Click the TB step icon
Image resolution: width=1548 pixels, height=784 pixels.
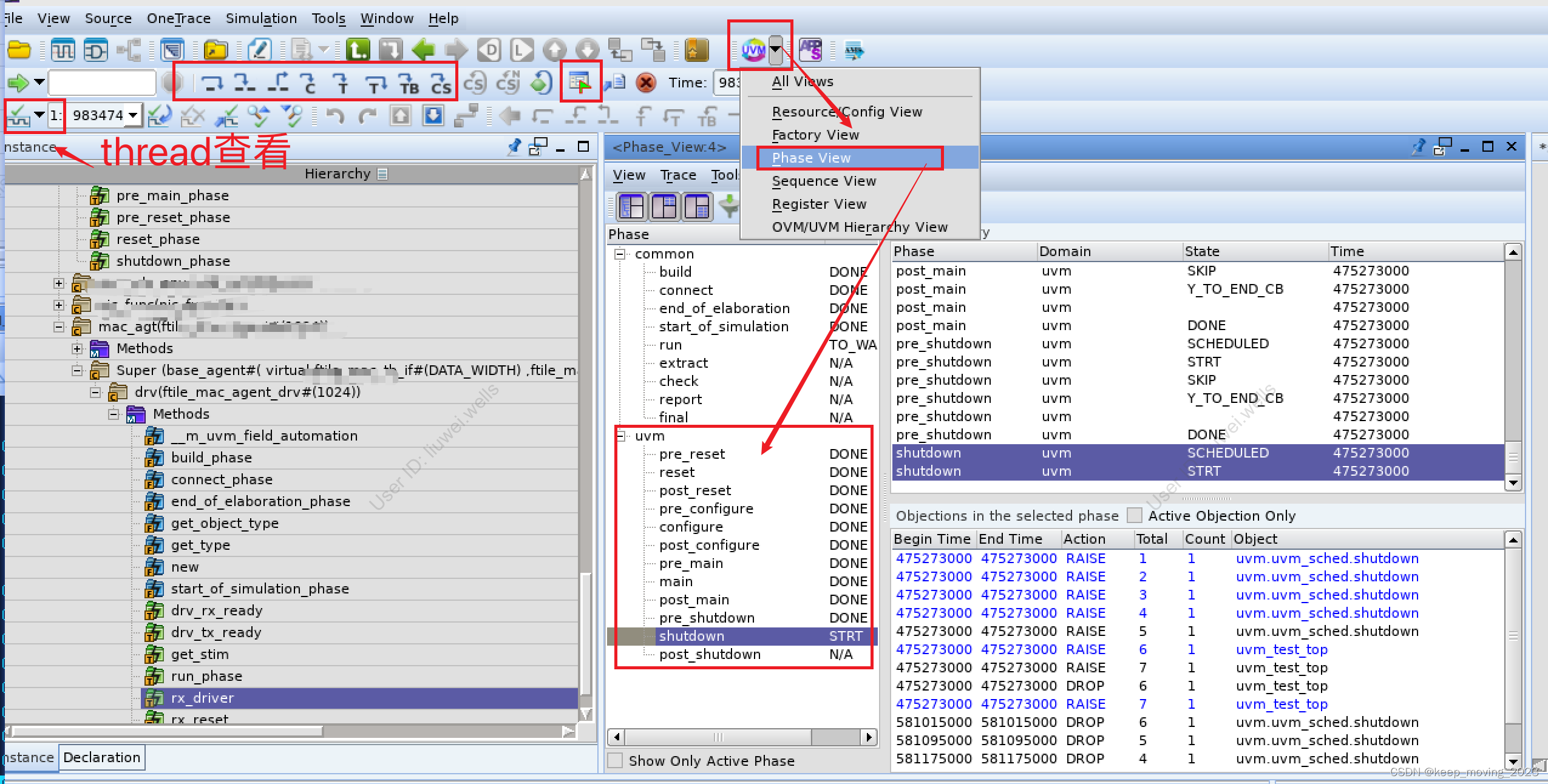pyautogui.click(x=409, y=83)
